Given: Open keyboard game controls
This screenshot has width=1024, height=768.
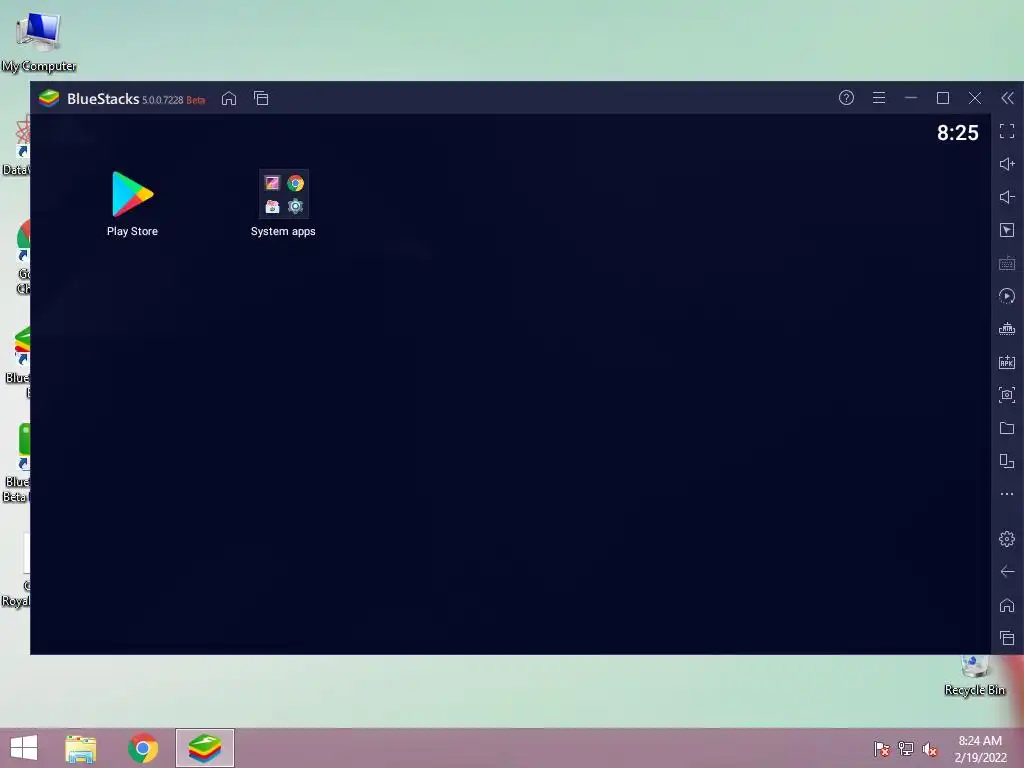Looking at the screenshot, I should (x=1007, y=263).
